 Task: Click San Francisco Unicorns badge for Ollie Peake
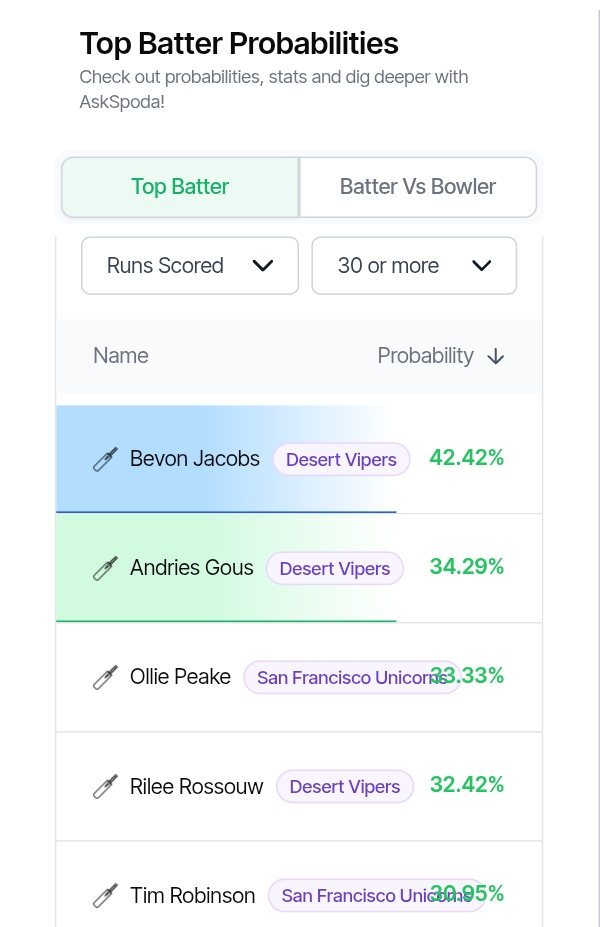352,677
